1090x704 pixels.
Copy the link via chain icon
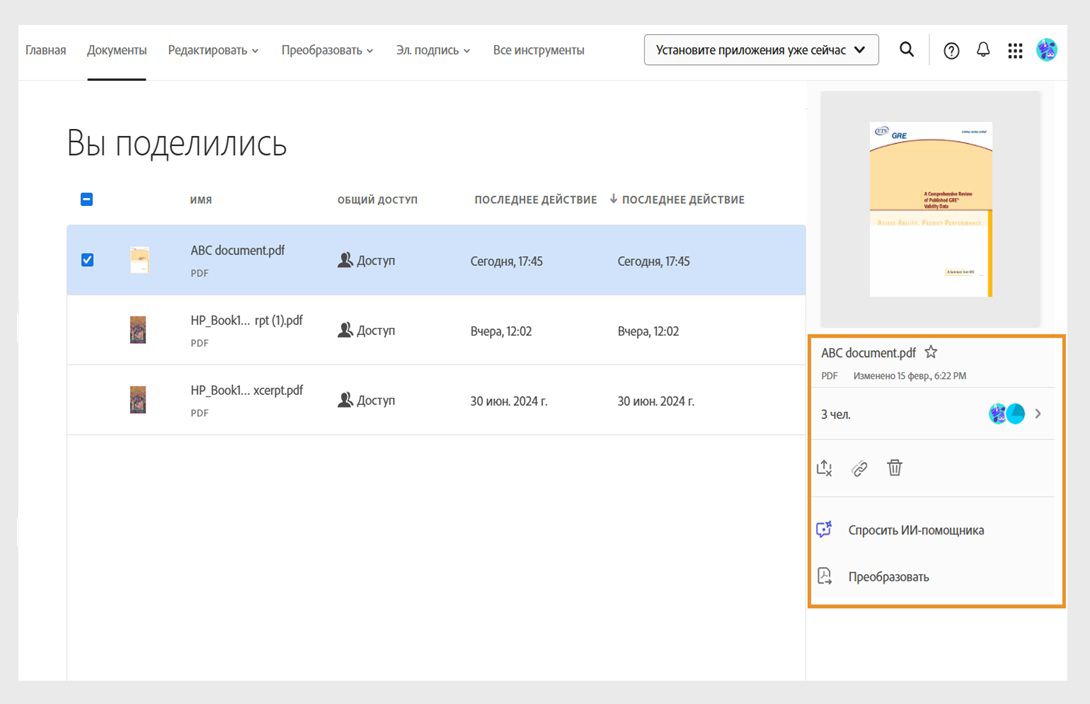[859, 468]
